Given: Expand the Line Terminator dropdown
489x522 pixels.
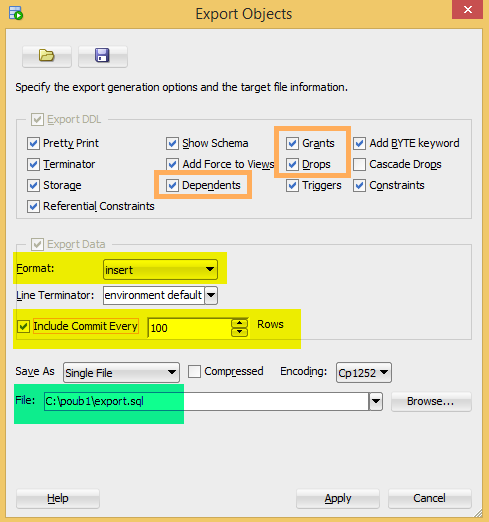Looking at the screenshot, I should tap(211, 295).
